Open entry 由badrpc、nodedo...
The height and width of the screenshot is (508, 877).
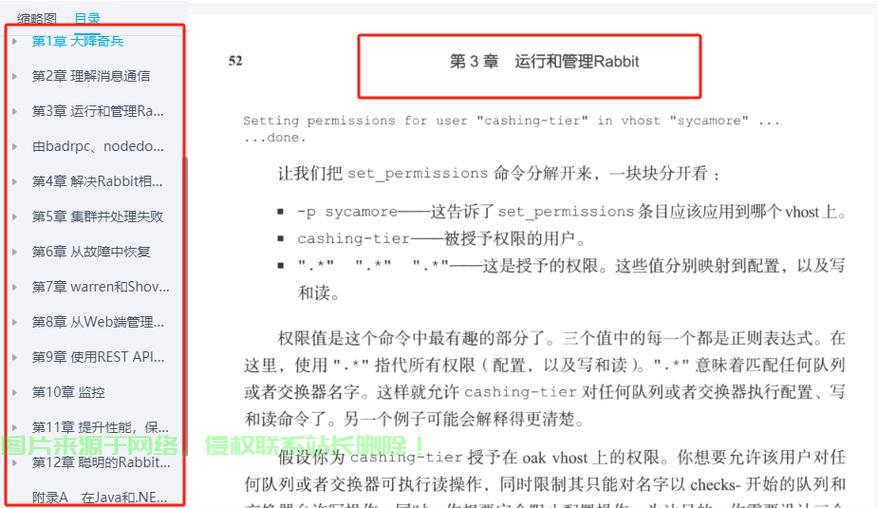98,147
